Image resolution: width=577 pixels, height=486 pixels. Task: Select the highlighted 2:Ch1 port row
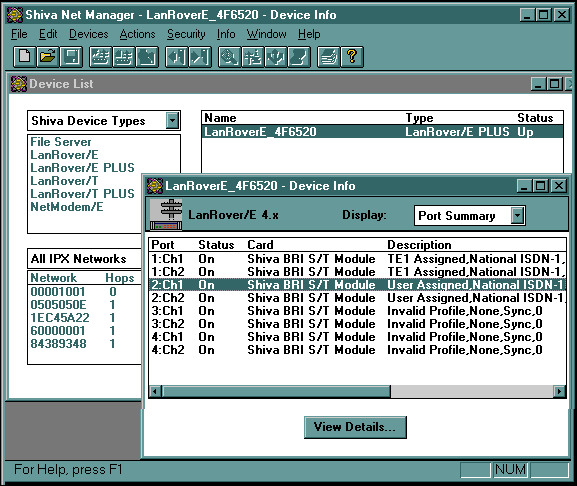tap(357, 285)
